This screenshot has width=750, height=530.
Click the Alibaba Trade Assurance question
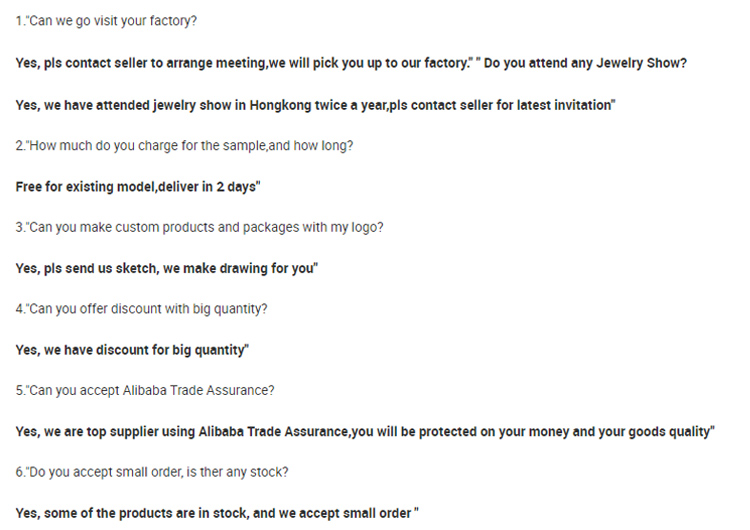pos(145,390)
